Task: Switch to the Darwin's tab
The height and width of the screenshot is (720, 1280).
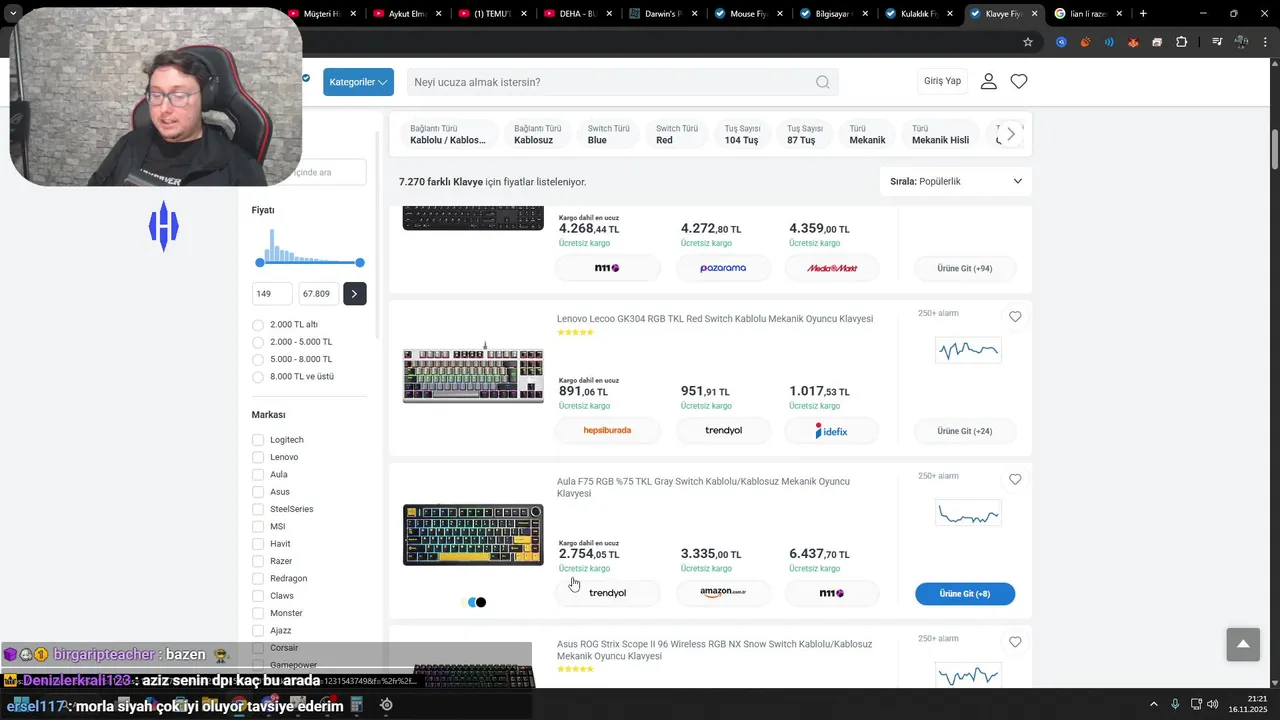Action: coord(665,14)
